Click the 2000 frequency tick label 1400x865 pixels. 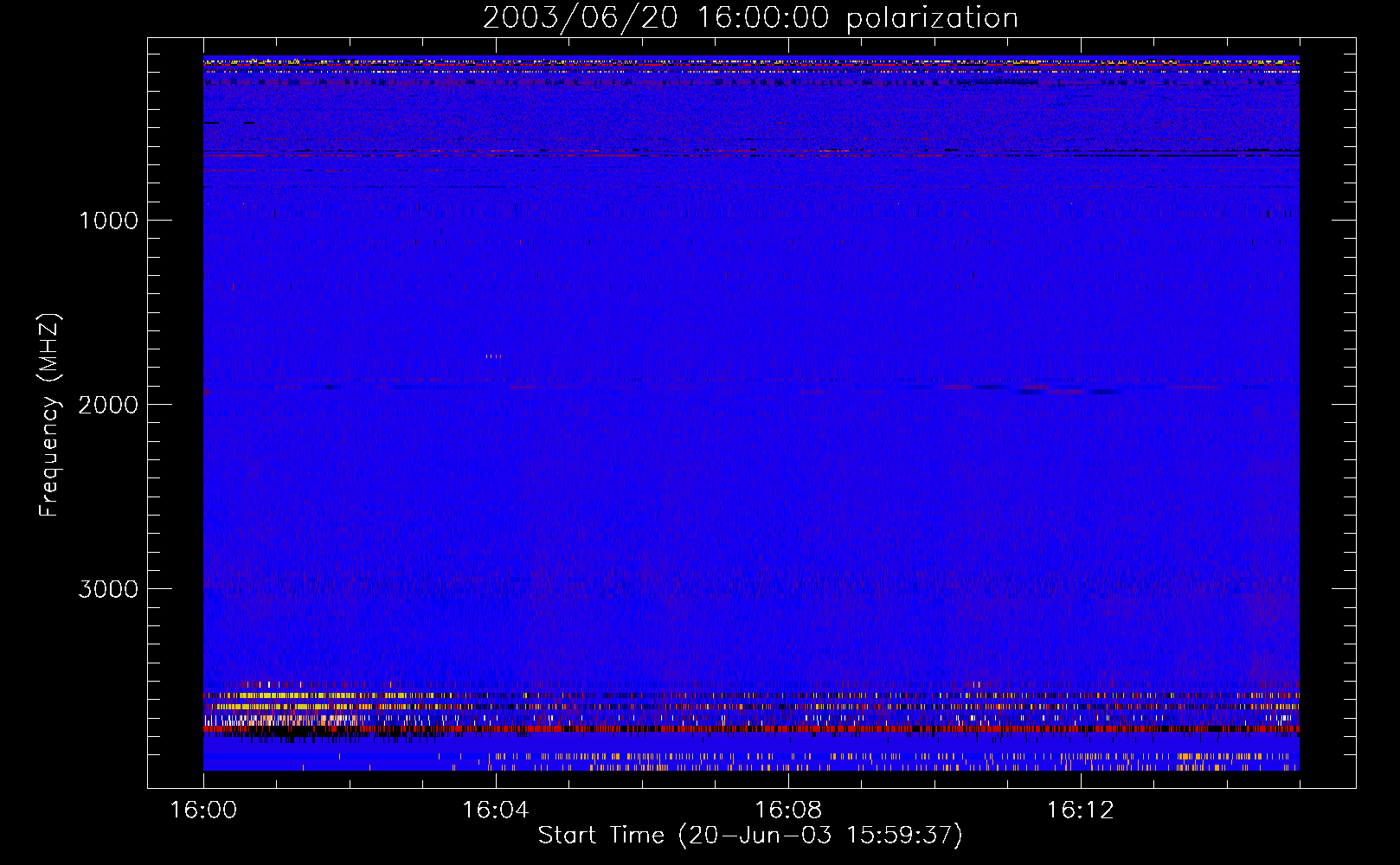click(x=108, y=405)
